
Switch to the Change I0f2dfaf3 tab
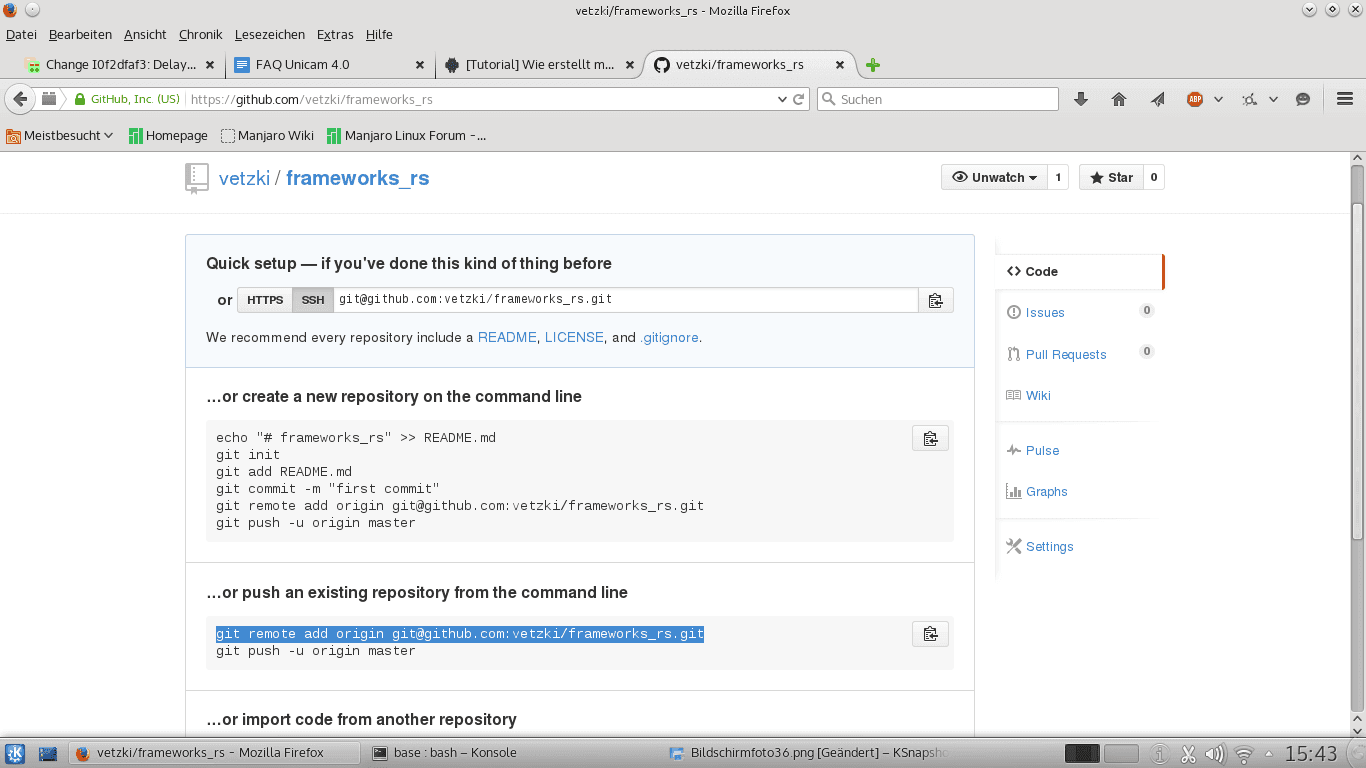click(121, 65)
